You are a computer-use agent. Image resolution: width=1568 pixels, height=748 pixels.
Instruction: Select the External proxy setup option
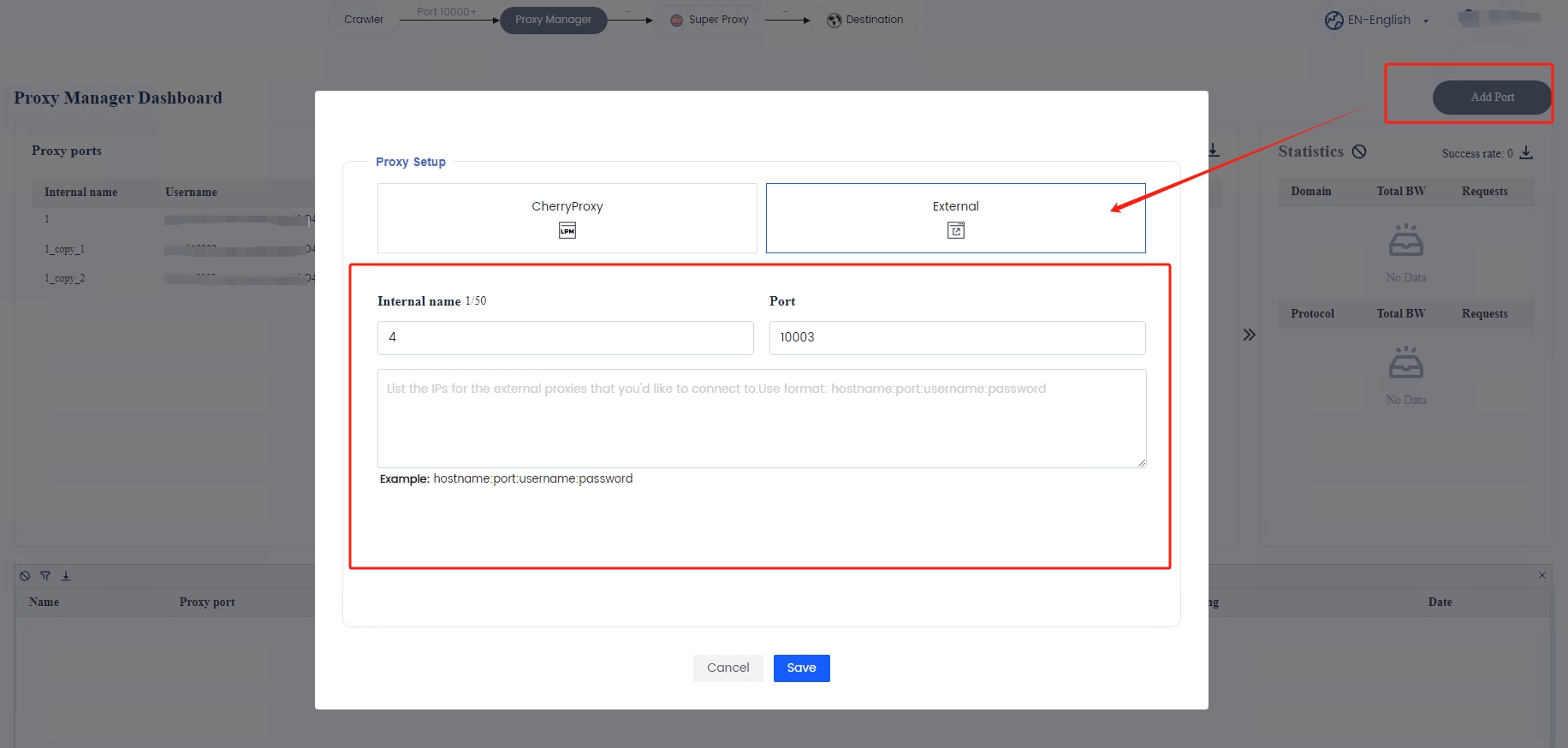coord(955,218)
